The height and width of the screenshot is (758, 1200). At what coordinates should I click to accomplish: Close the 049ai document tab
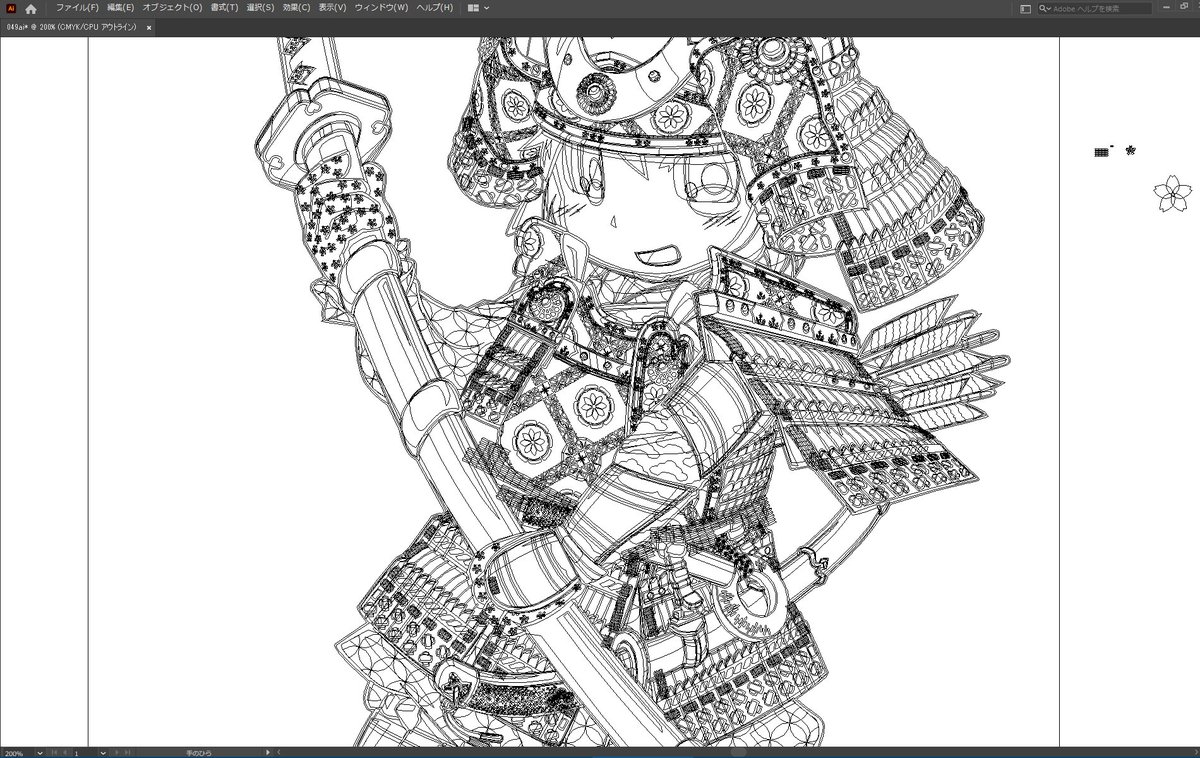click(149, 27)
